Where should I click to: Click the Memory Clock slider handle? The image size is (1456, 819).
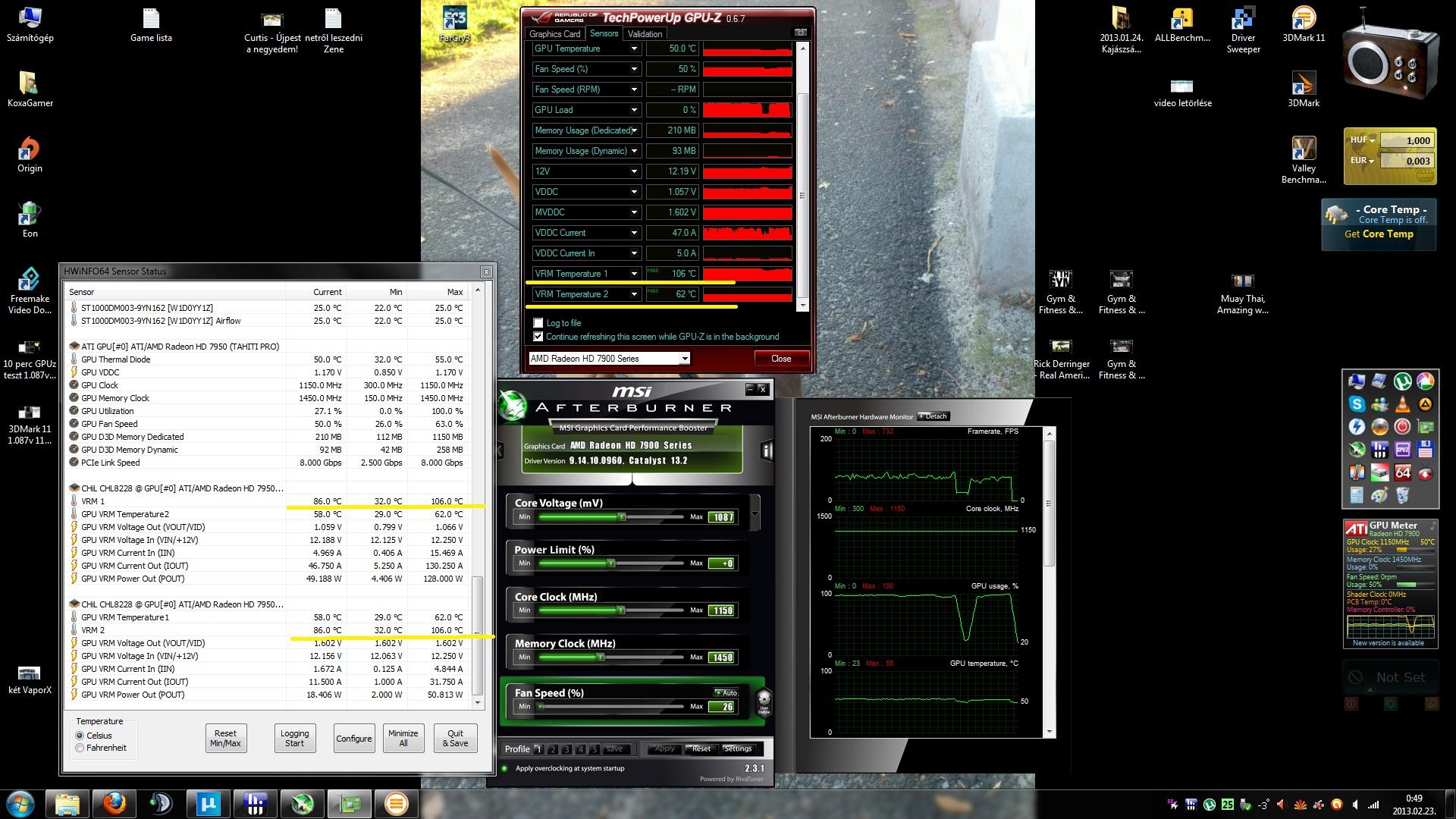(600, 657)
